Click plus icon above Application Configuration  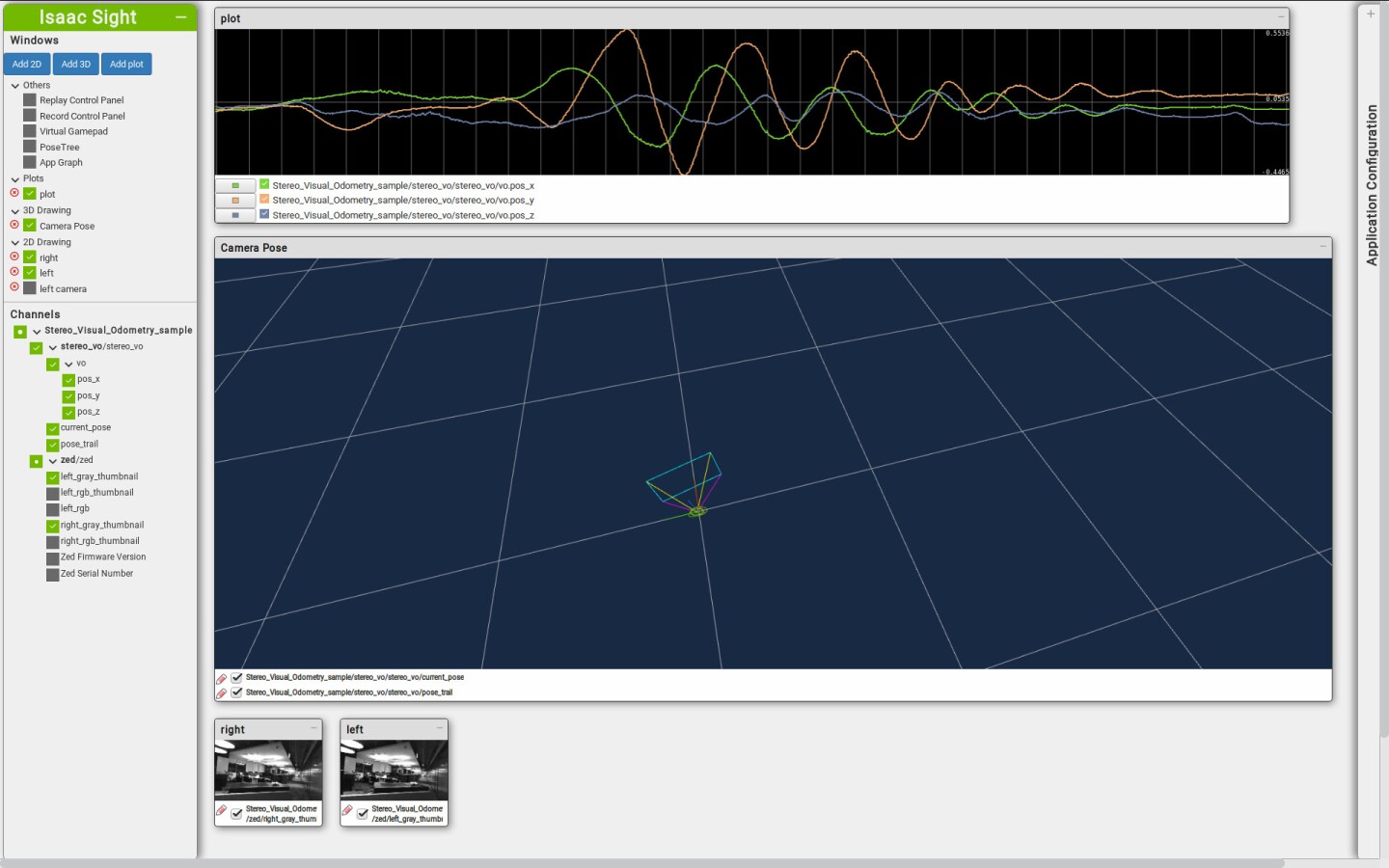(x=1371, y=14)
